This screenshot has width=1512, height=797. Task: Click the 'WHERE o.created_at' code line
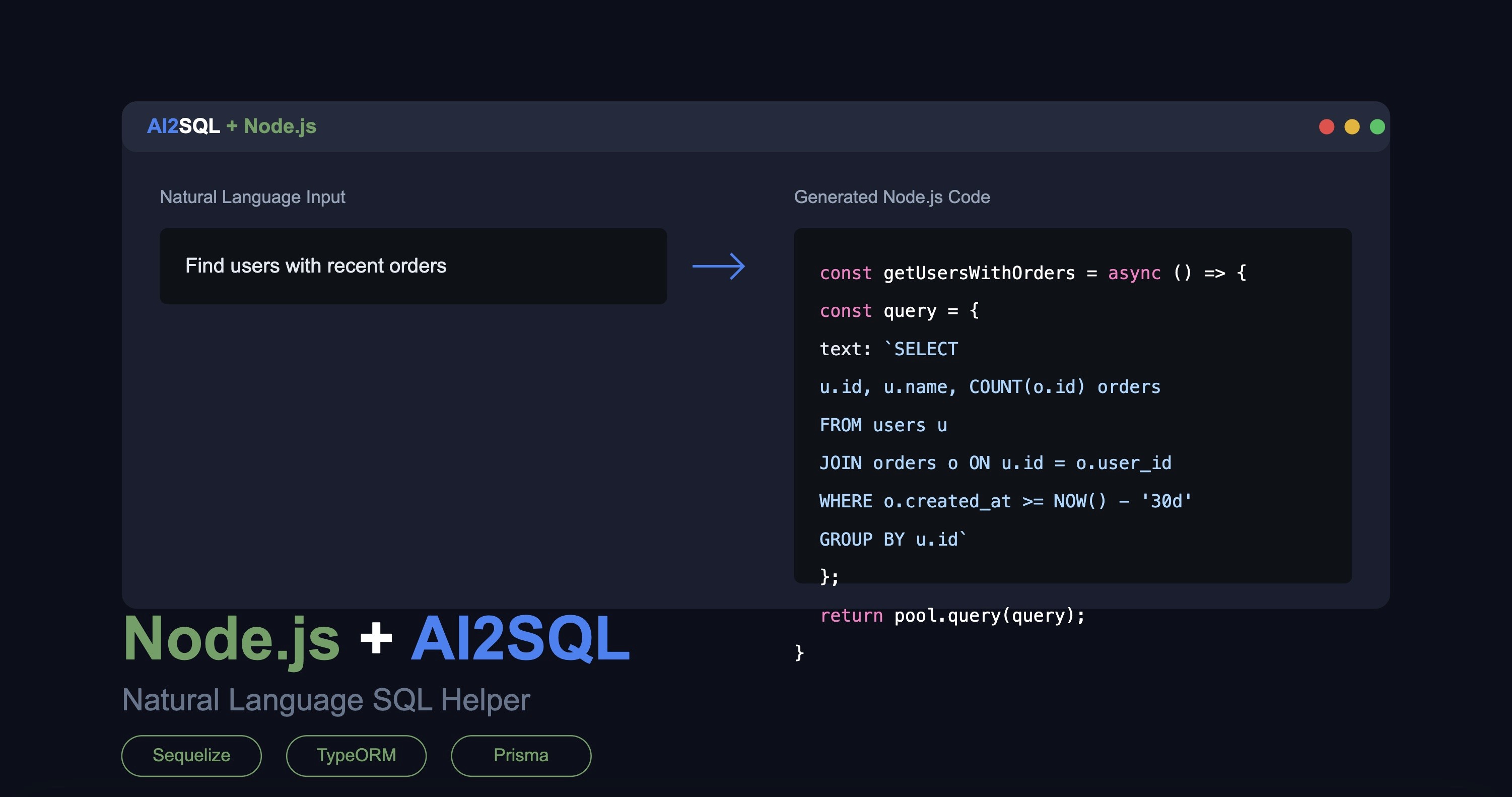[x=1006, y=502]
